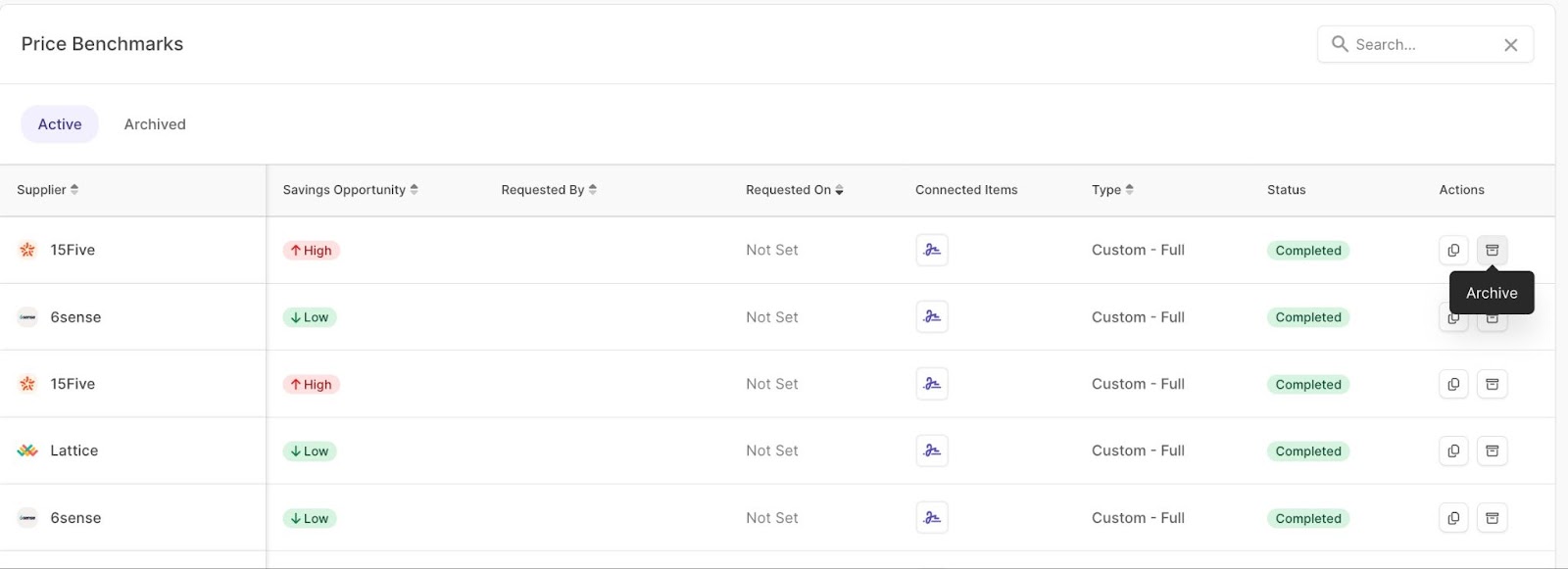
Task: Focus the Search input field
Action: [1426, 44]
